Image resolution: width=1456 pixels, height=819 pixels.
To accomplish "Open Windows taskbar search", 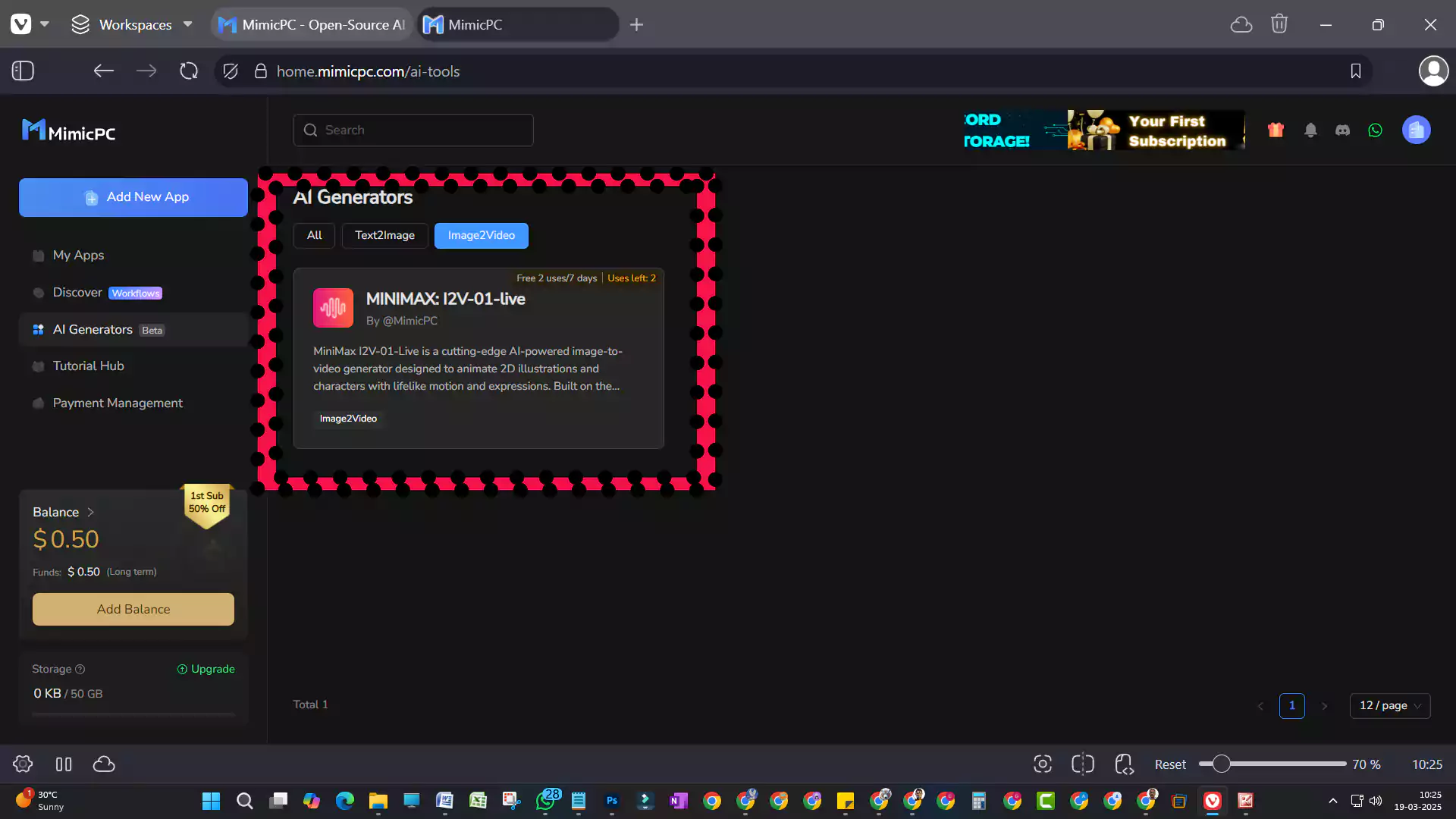I will (x=244, y=801).
